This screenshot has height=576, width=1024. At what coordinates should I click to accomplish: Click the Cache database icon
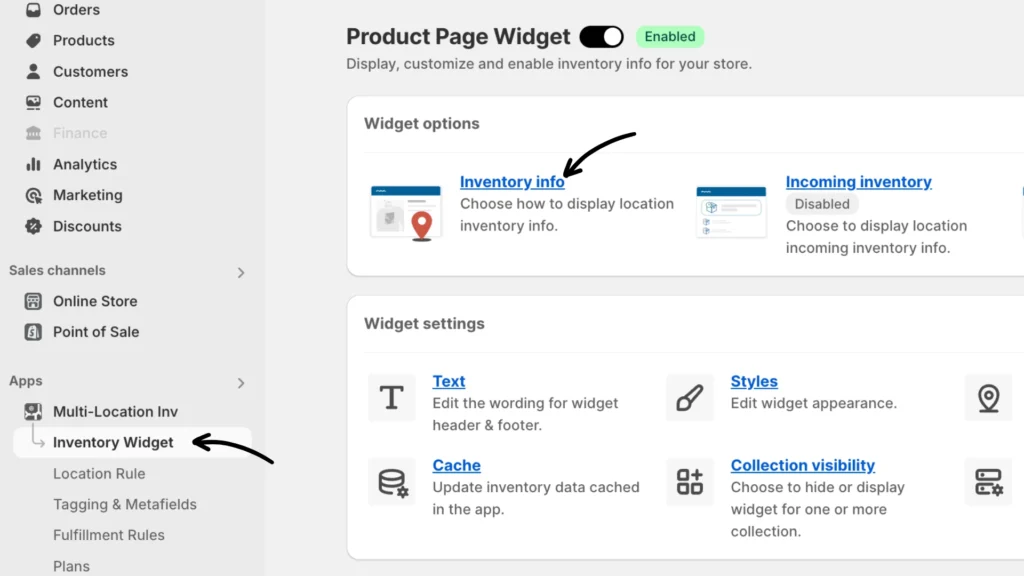[391, 482]
